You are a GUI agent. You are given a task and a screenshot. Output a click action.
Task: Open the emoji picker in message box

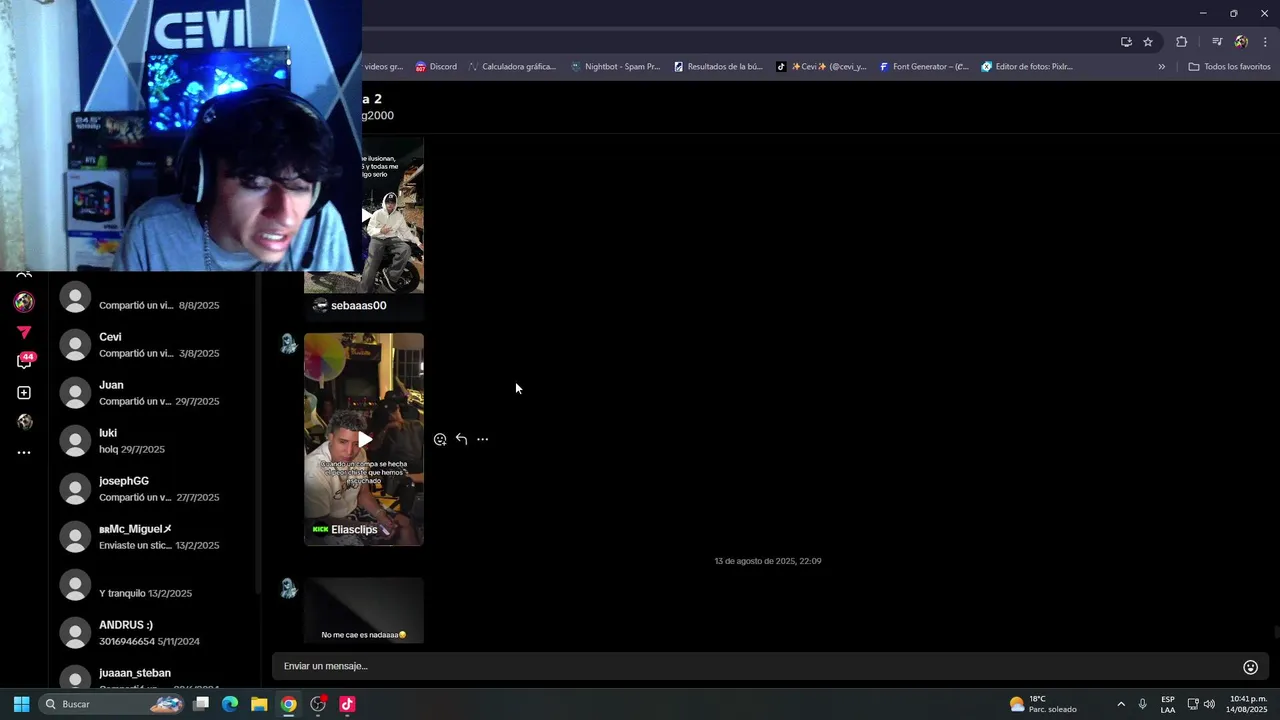[1250, 667]
